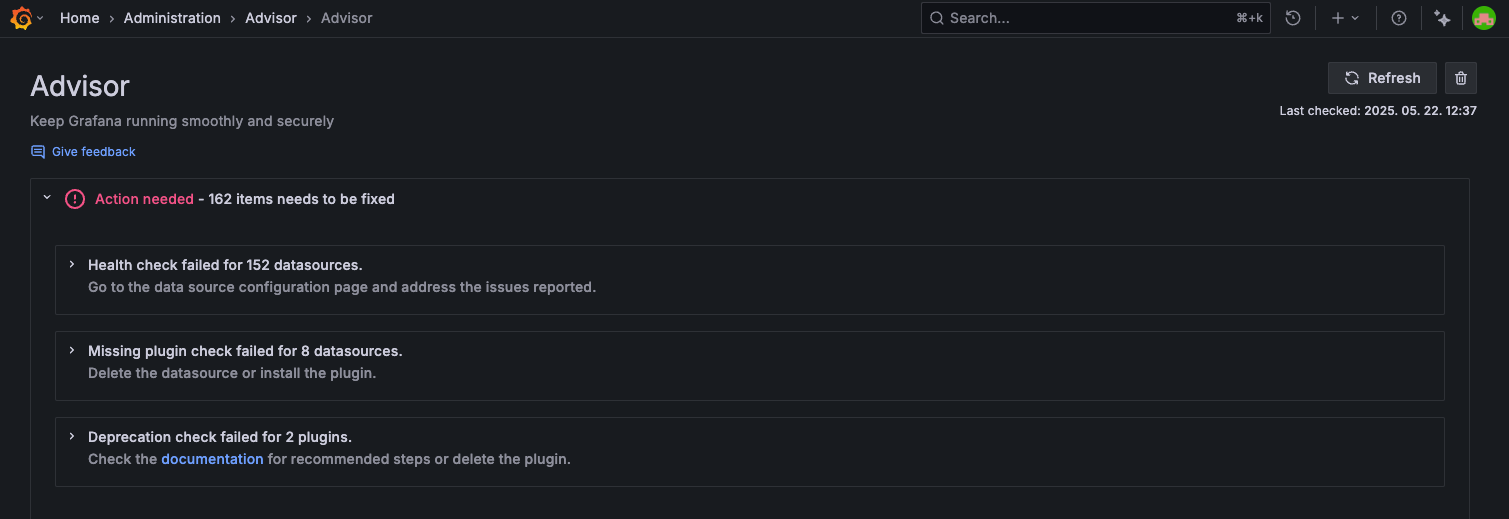Click the AI sparkle assistant icon
1509x519 pixels.
[1442, 18]
